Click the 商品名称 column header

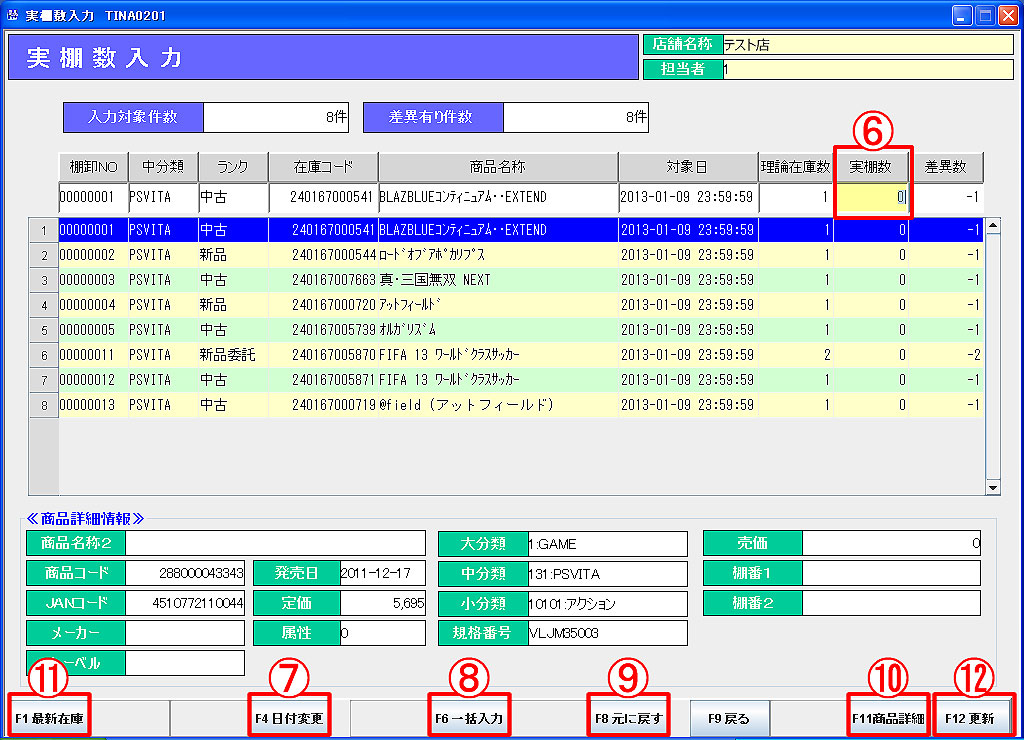tap(497, 167)
